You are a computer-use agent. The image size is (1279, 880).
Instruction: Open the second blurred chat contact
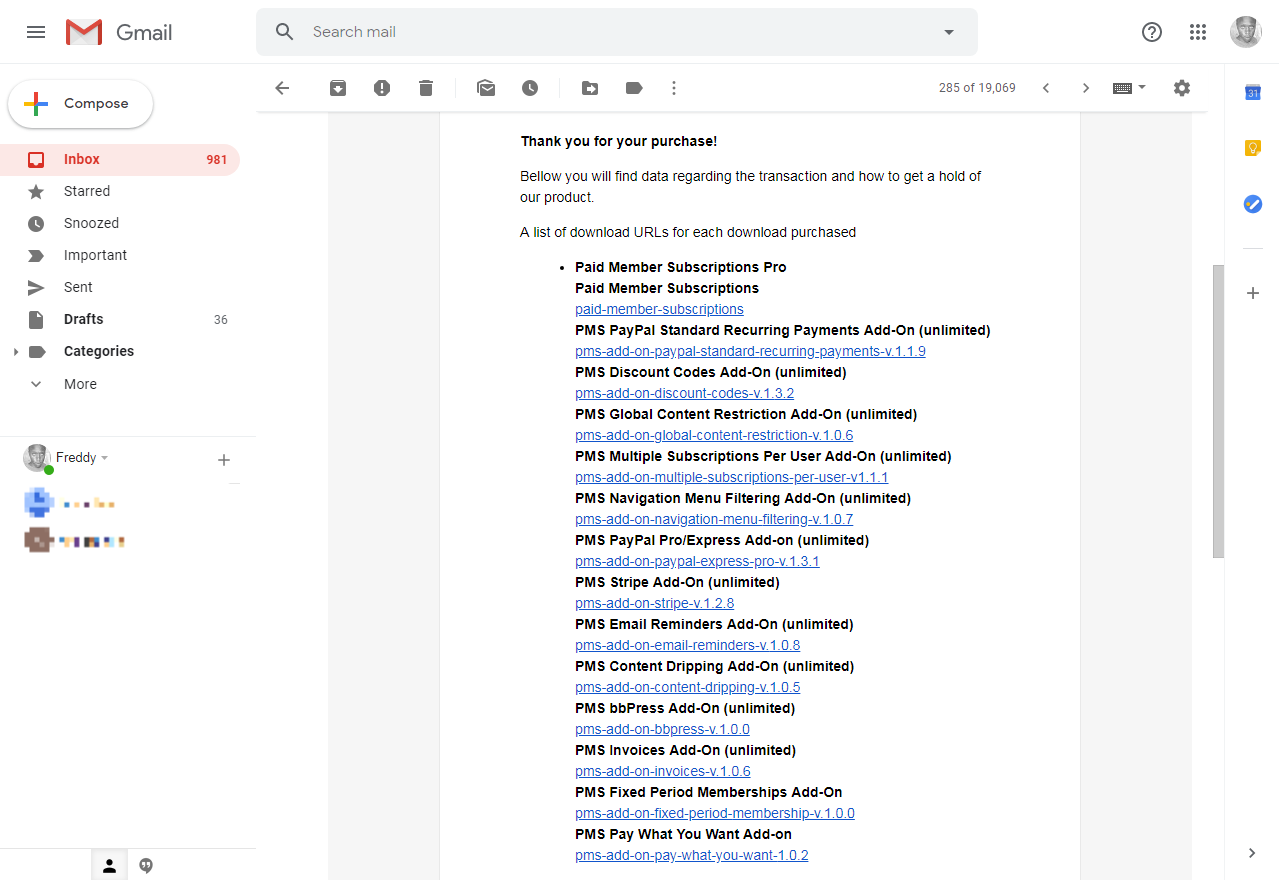(74, 541)
